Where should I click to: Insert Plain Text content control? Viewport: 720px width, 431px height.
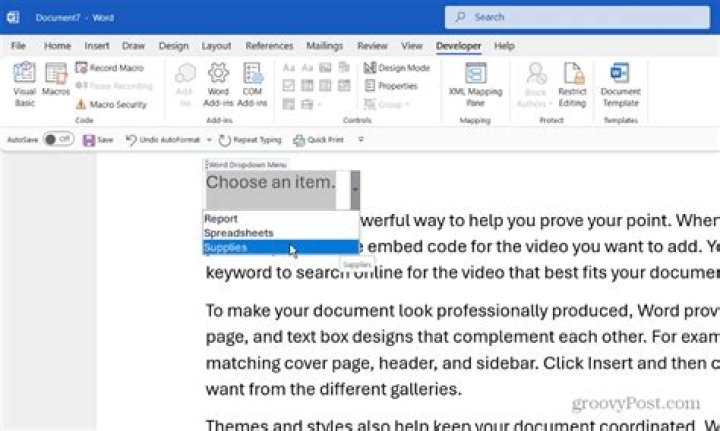coord(307,68)
